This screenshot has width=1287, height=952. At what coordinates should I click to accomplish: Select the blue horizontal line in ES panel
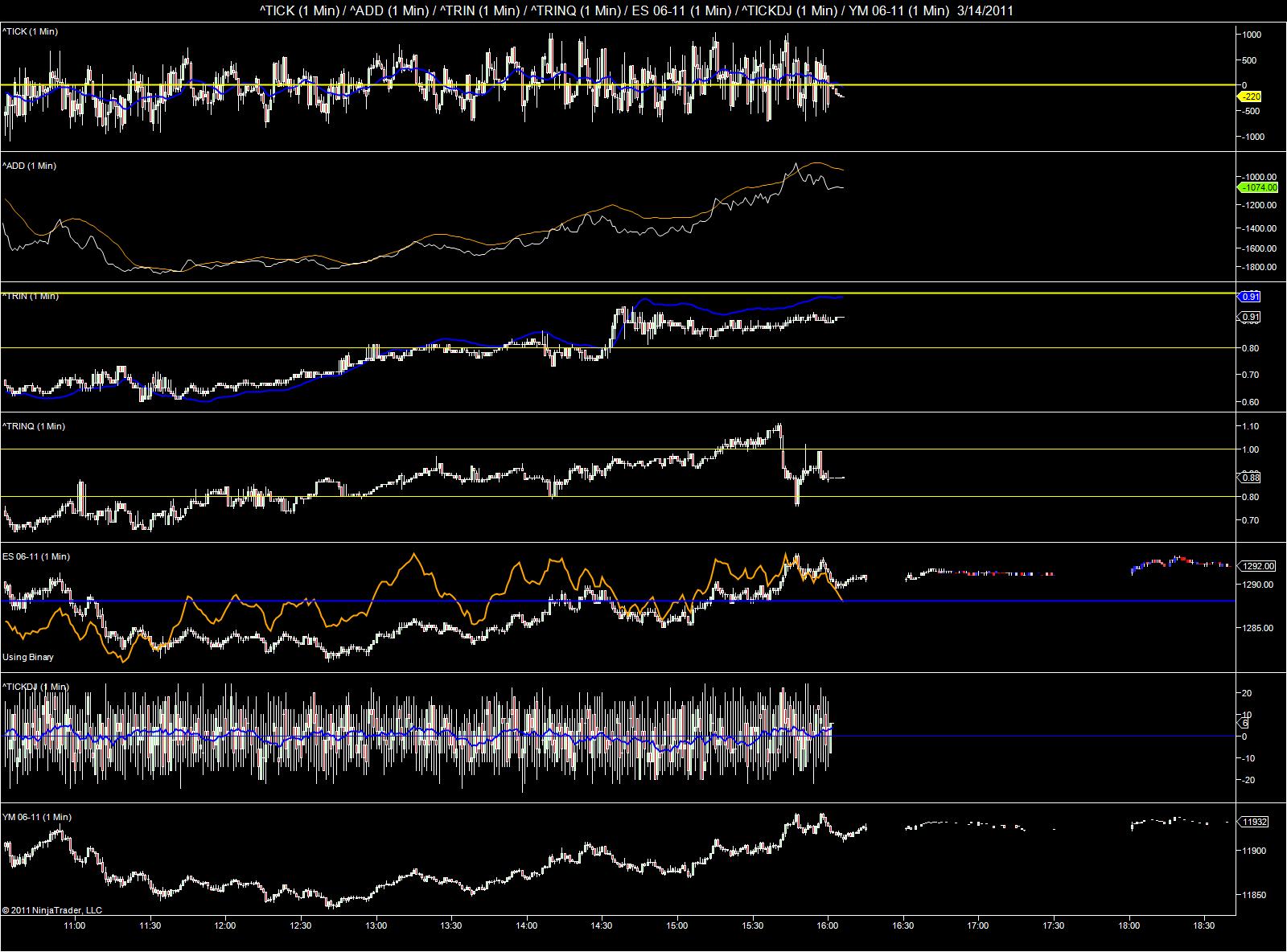pyautogui.click(x=617, y=601)
